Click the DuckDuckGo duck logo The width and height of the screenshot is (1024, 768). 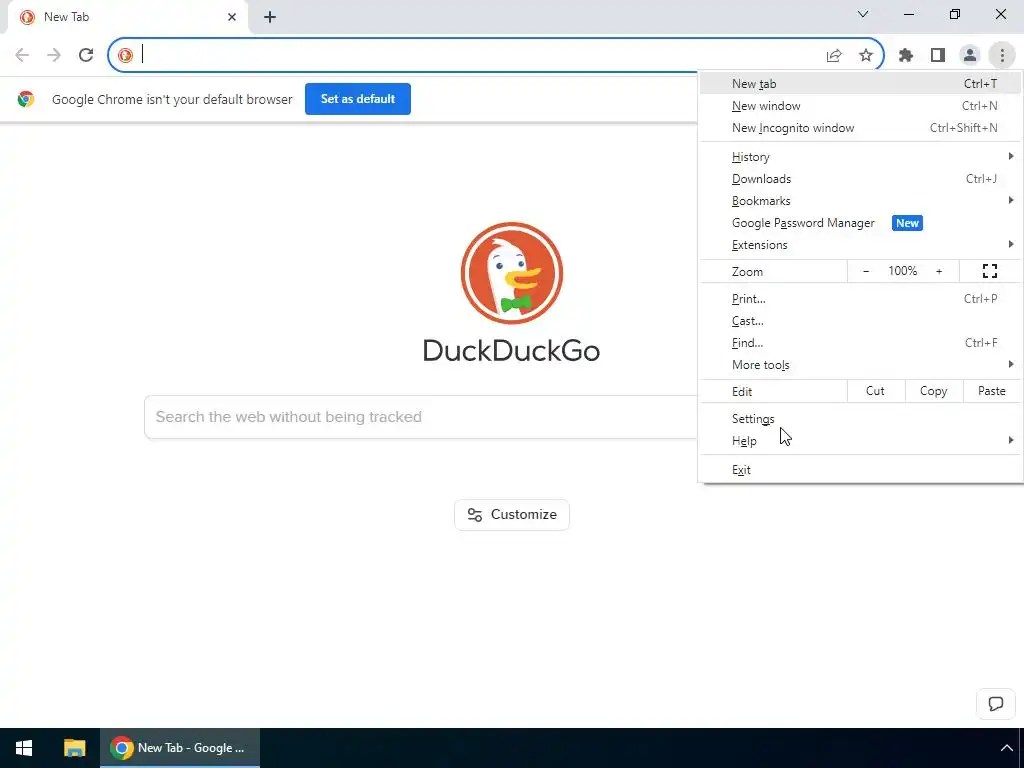[512, 273]
